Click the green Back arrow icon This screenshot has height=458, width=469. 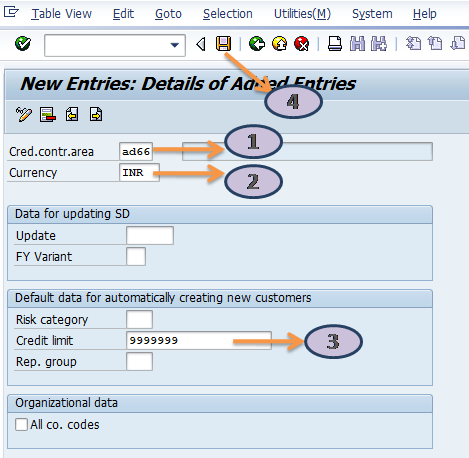257,44
